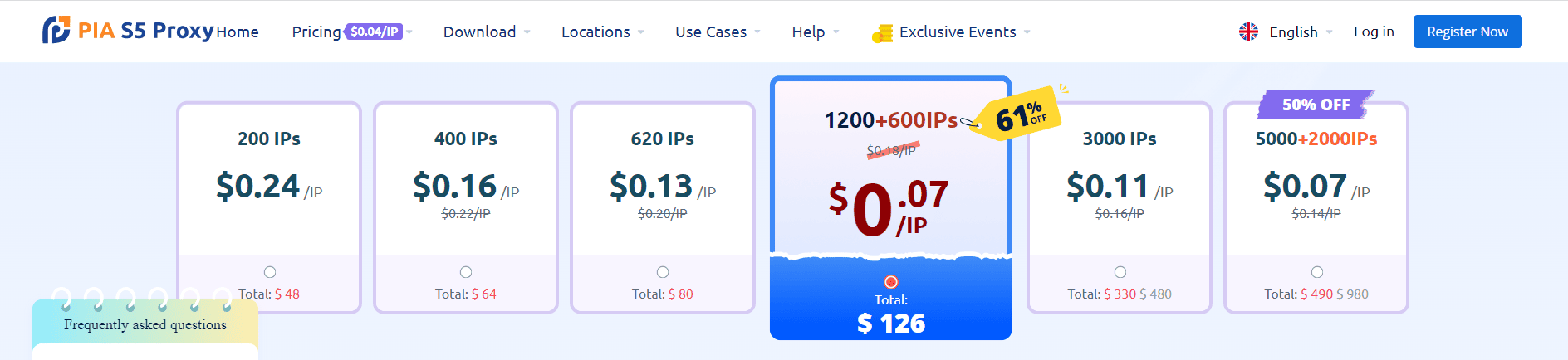The height and width of the screenshot is (360, 1568).
Task: Select the 3000 IPs plan radio button
Action: tap(1120, 272)
